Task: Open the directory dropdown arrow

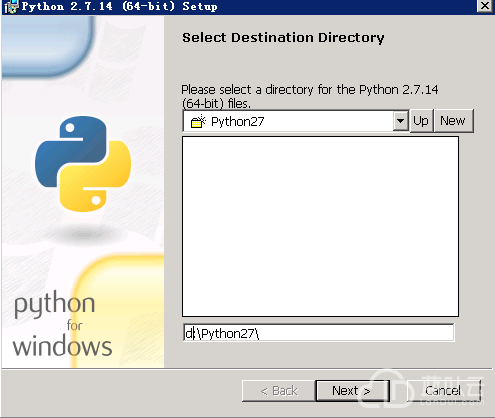Action: [401, 121]
